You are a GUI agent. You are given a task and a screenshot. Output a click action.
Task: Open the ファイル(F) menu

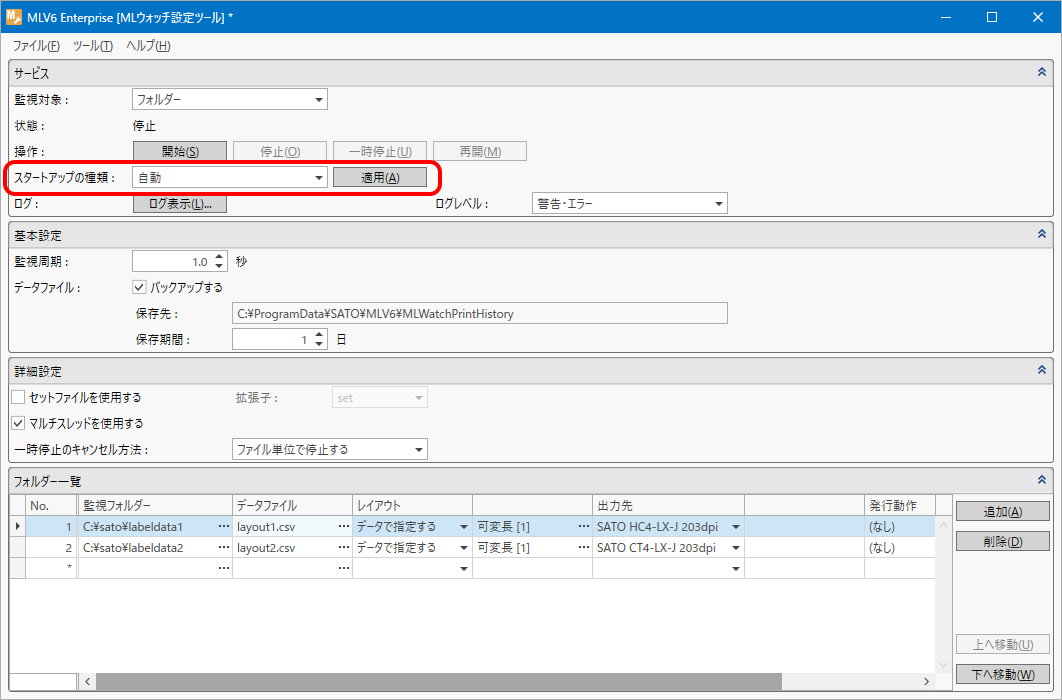coord(36,46)
